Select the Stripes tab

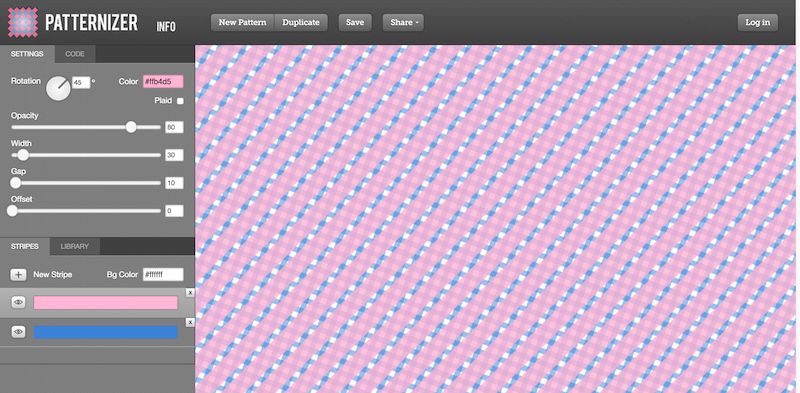pyautogui.click(x=24, y=246)
